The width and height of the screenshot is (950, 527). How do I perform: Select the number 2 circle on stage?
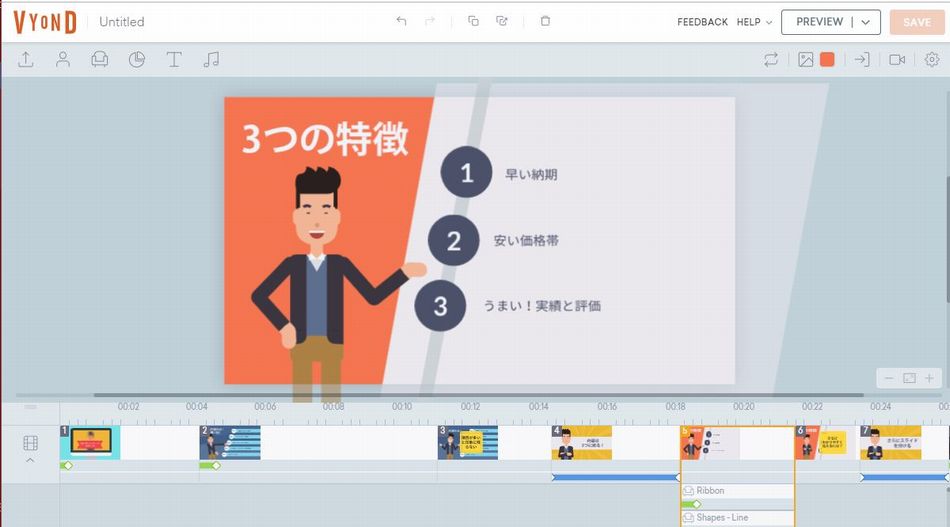tap(454, 240)
